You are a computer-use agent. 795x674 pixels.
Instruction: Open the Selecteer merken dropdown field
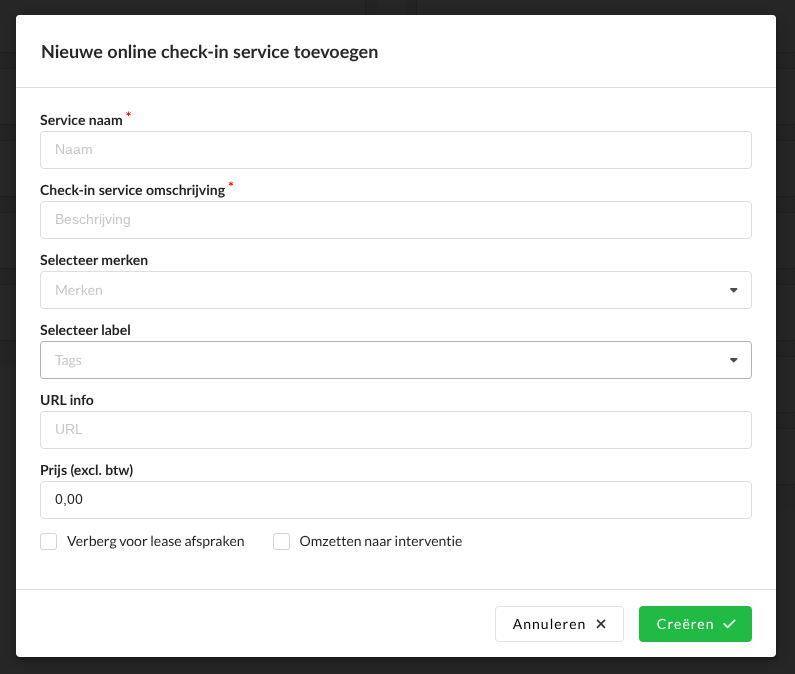[380, 291]
